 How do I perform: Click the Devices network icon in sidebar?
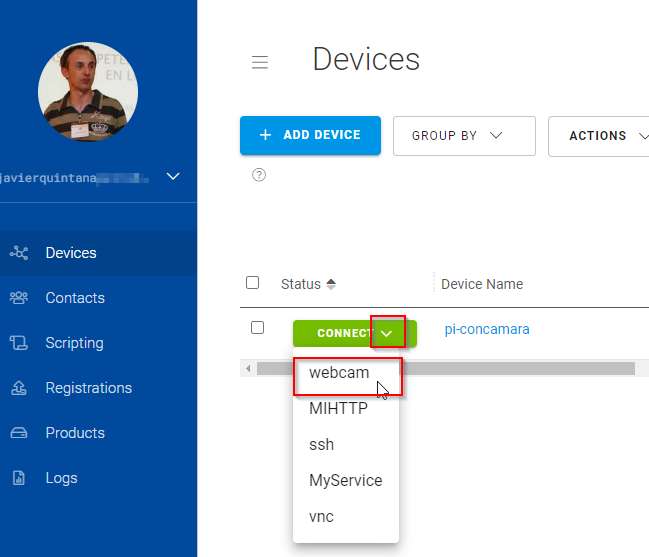point(19,252)
